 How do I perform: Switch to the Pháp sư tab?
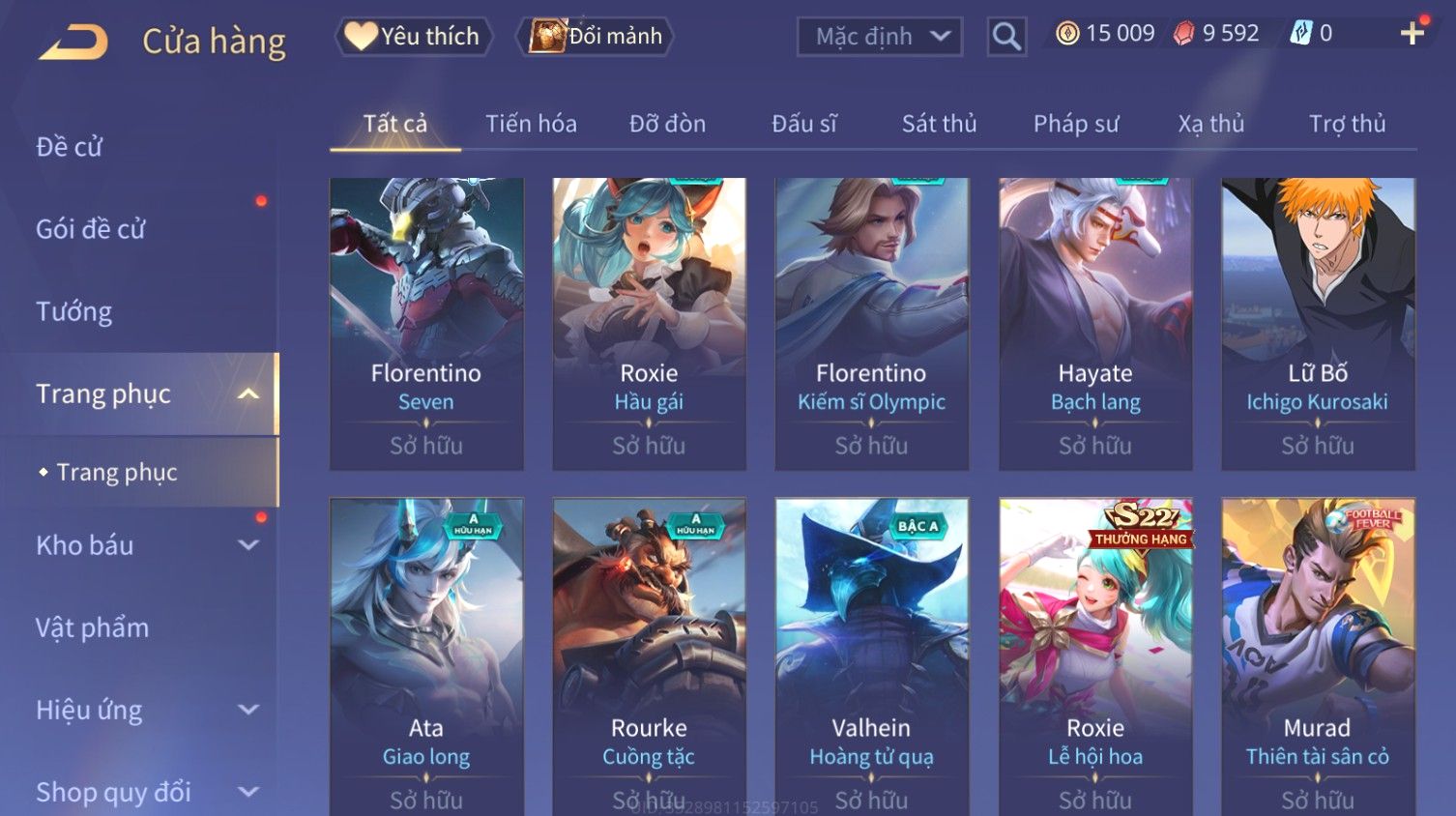pyautogui.click(x=1076, y=124)
